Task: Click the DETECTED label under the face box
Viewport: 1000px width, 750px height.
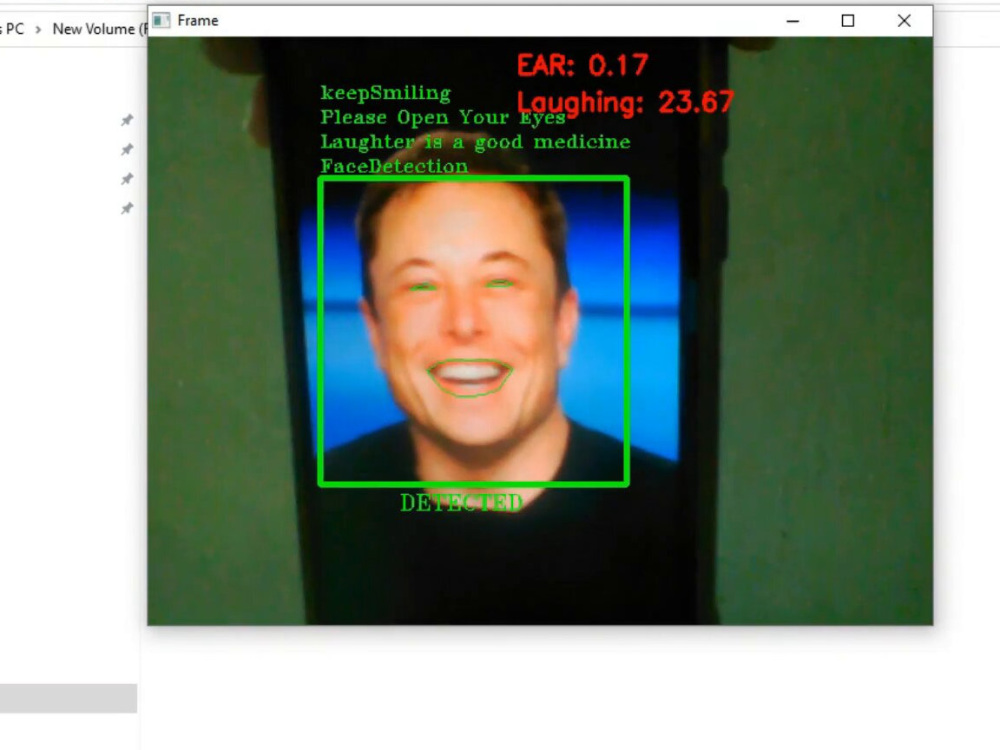Action: [x=461, y=503]
